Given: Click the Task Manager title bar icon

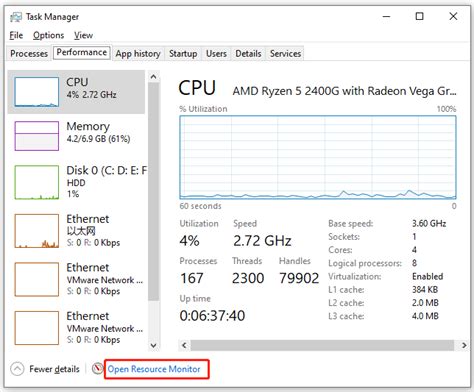Looking at the screenshot, I should click(x=16, y=17).
